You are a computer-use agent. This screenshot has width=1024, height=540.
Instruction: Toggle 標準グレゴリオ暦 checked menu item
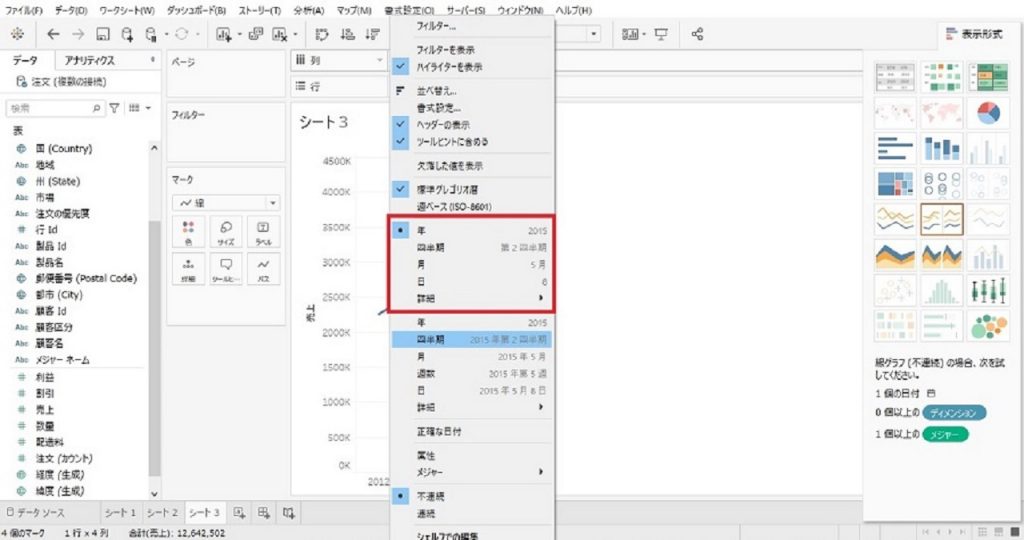(x=472, y=189)
